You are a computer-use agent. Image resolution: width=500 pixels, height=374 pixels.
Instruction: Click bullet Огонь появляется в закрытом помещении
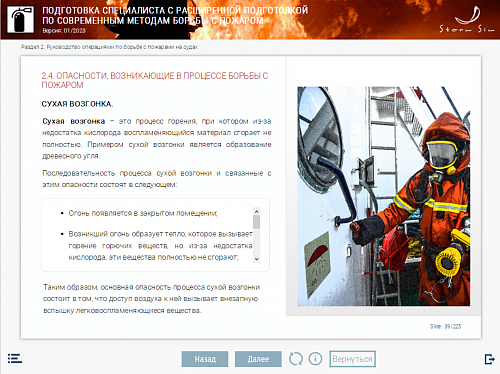(143, 213)
